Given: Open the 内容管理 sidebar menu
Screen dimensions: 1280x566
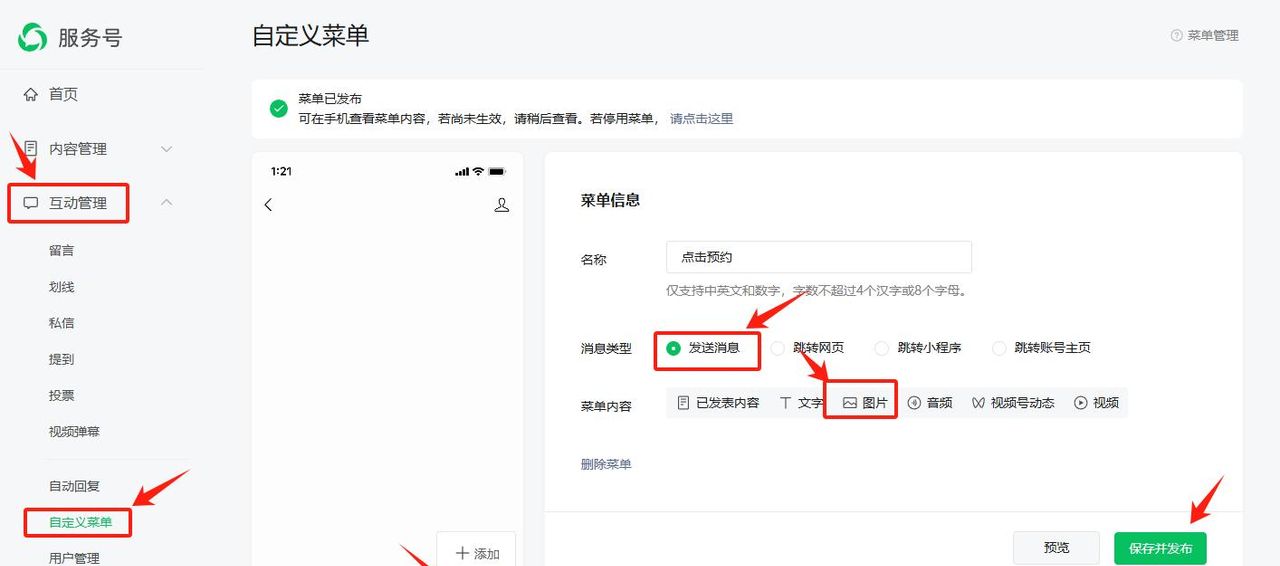Looking at the screenshot, I should pos(78,149).
